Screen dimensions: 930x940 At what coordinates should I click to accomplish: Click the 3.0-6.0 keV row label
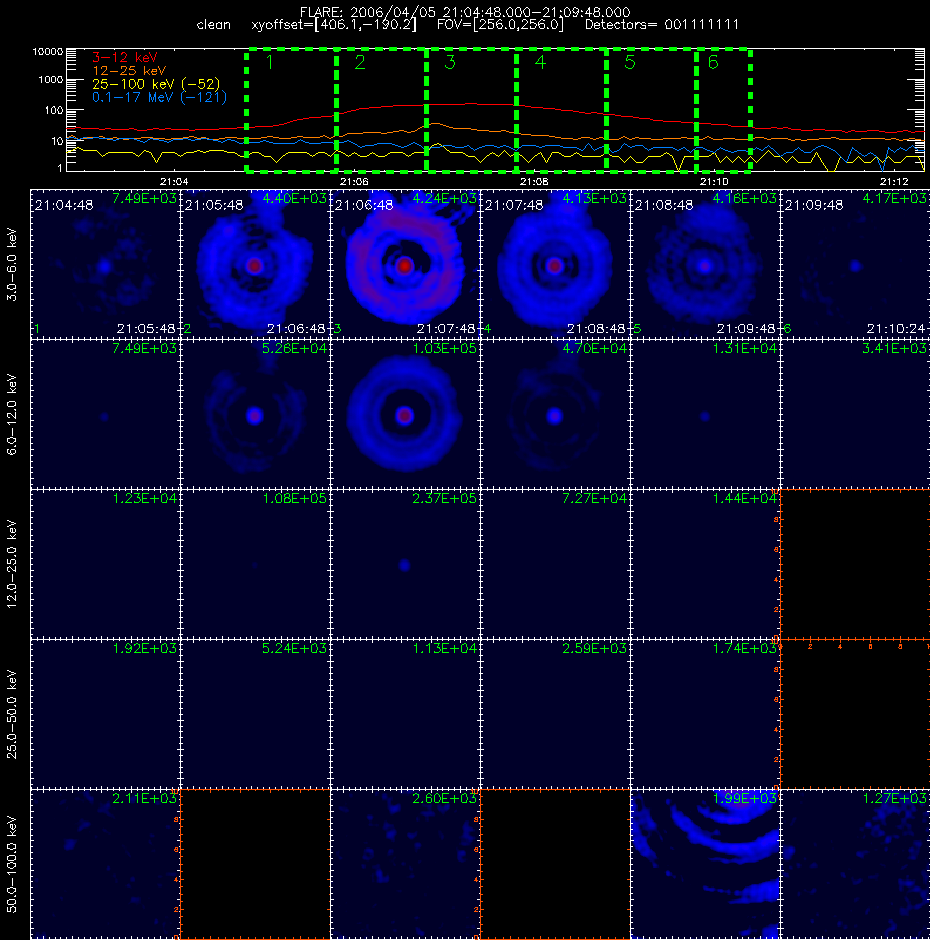(12, 264)
